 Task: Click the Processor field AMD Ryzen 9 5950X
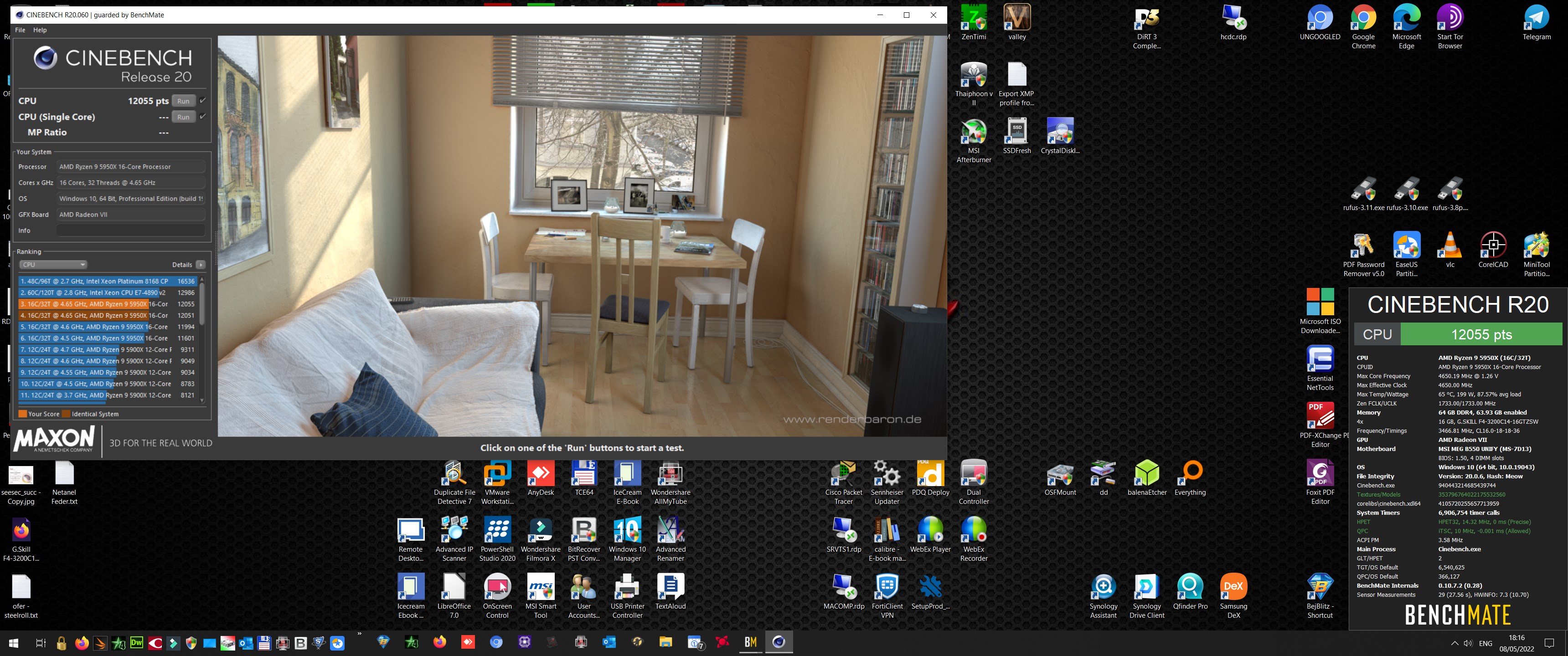pos(130,167)
